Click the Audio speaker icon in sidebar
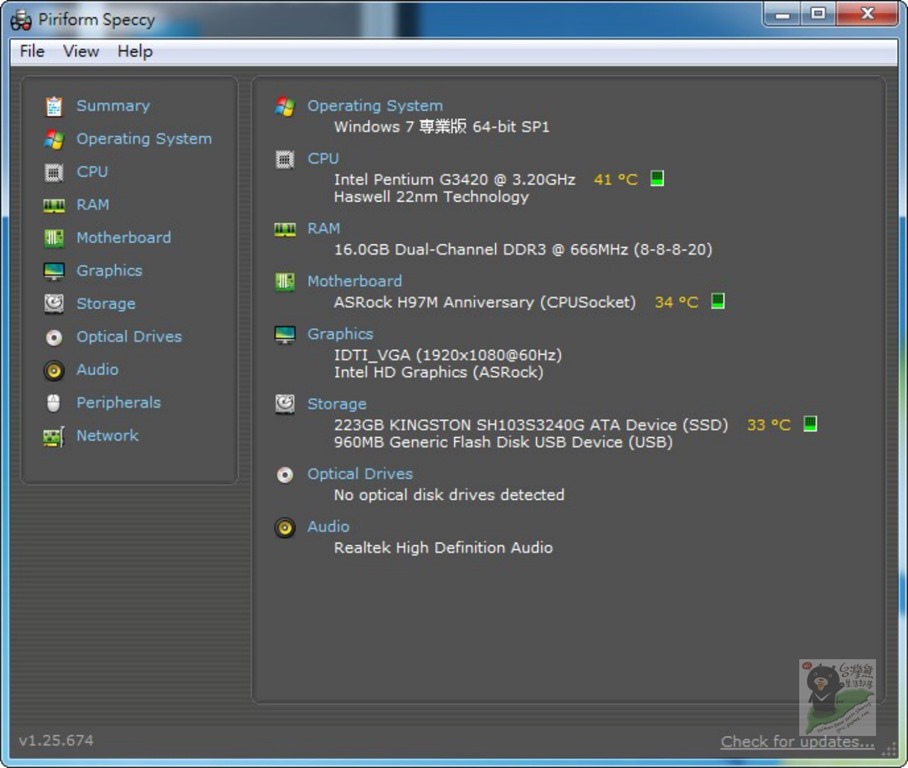Image resolution: width=908 pixels, height=768 pixels. click(54, 370)
